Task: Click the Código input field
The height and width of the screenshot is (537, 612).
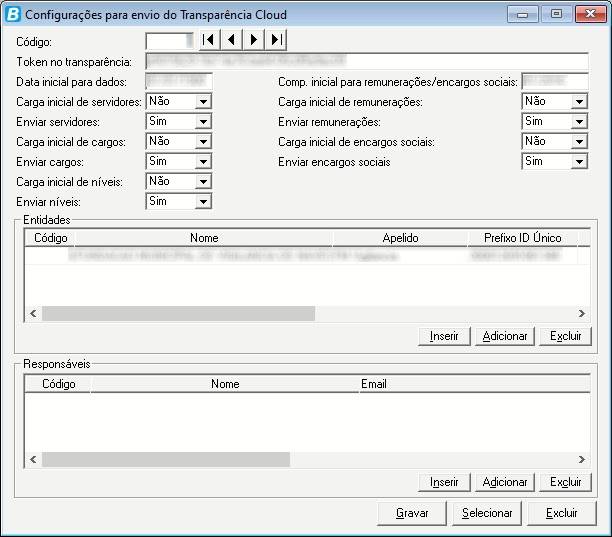Action: pos(167,41)
